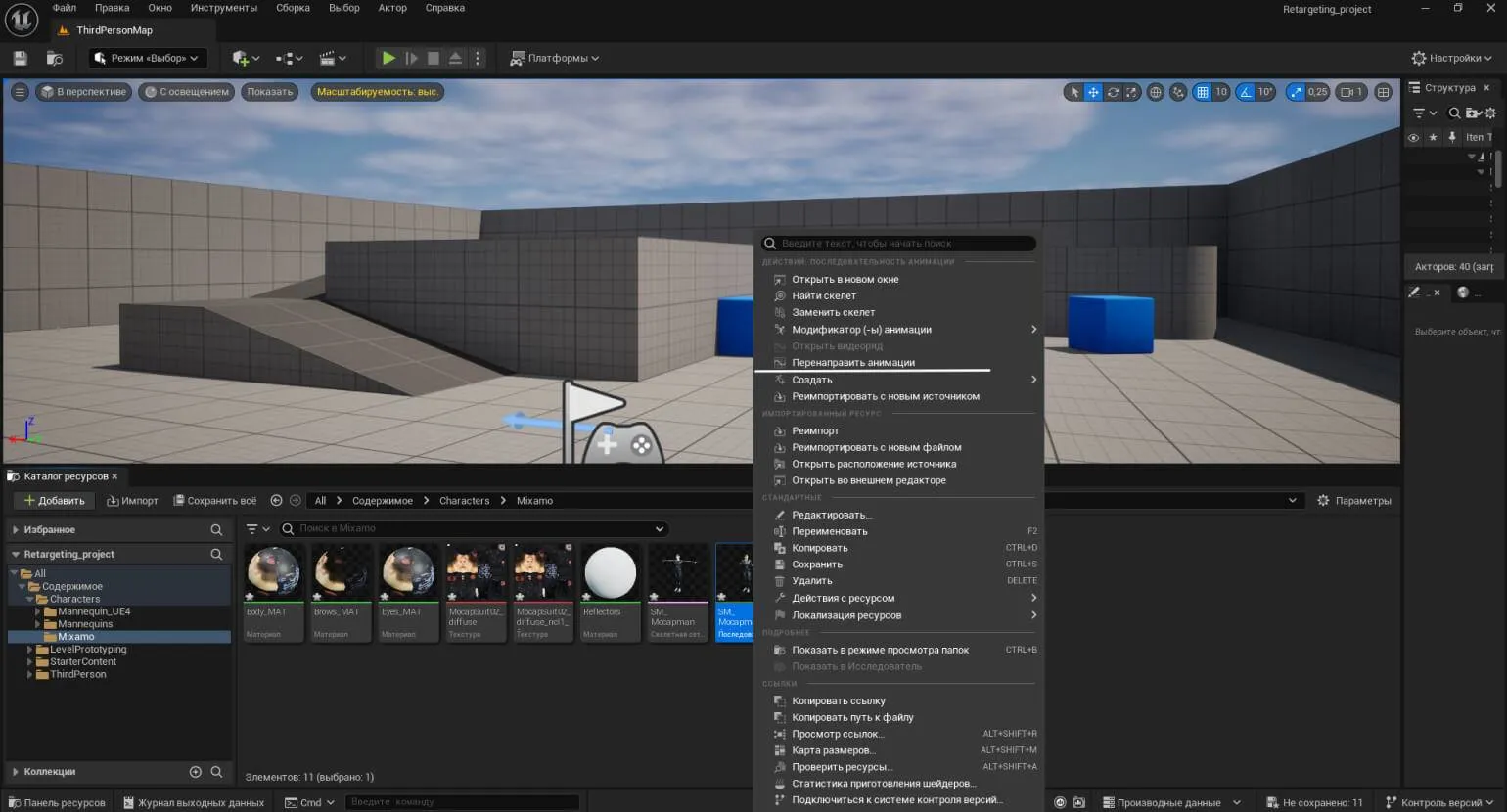Click the save level floppy disk icon

(x=20, y=59)
